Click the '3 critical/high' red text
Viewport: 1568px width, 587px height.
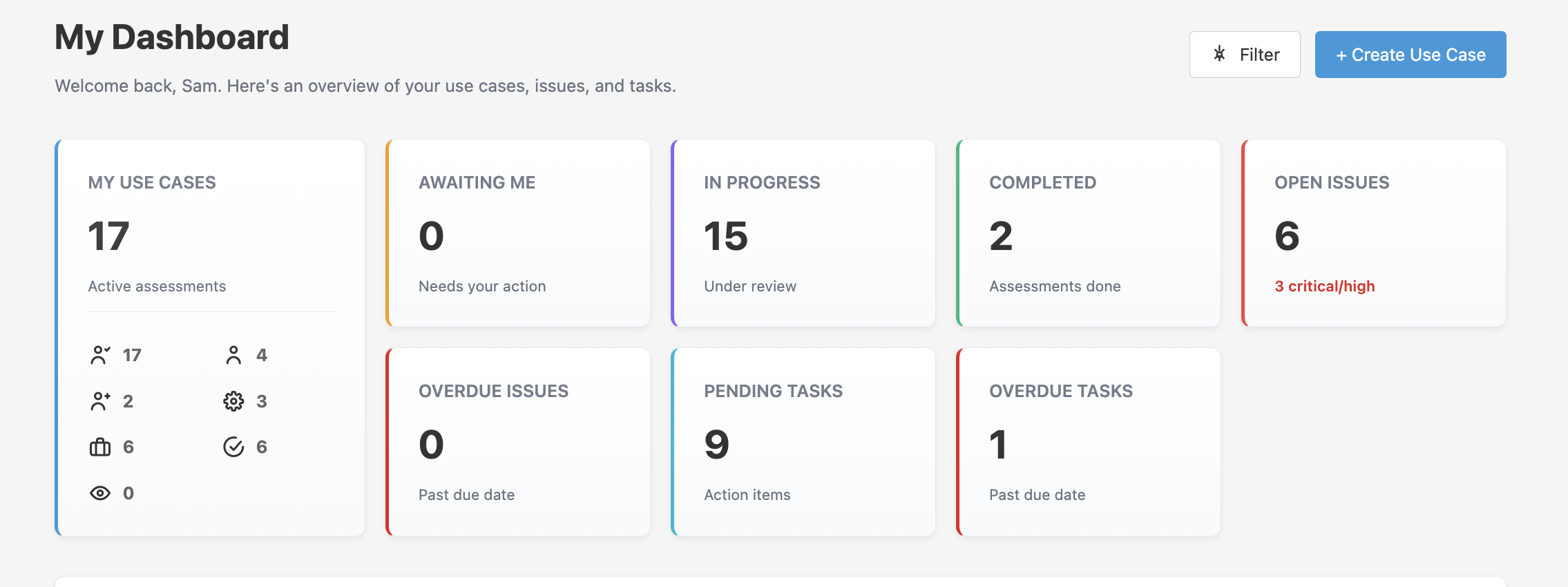click(1325, 286)
